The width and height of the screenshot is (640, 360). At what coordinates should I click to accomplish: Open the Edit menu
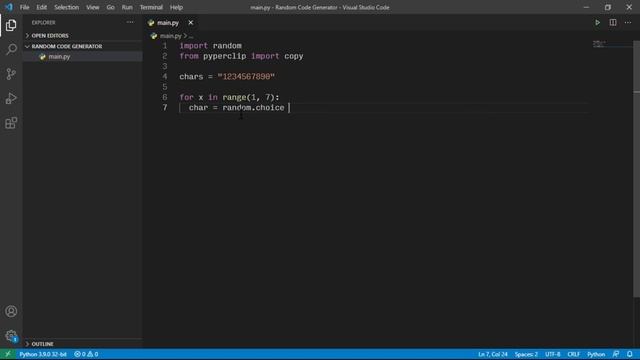(x=41, y=7)
